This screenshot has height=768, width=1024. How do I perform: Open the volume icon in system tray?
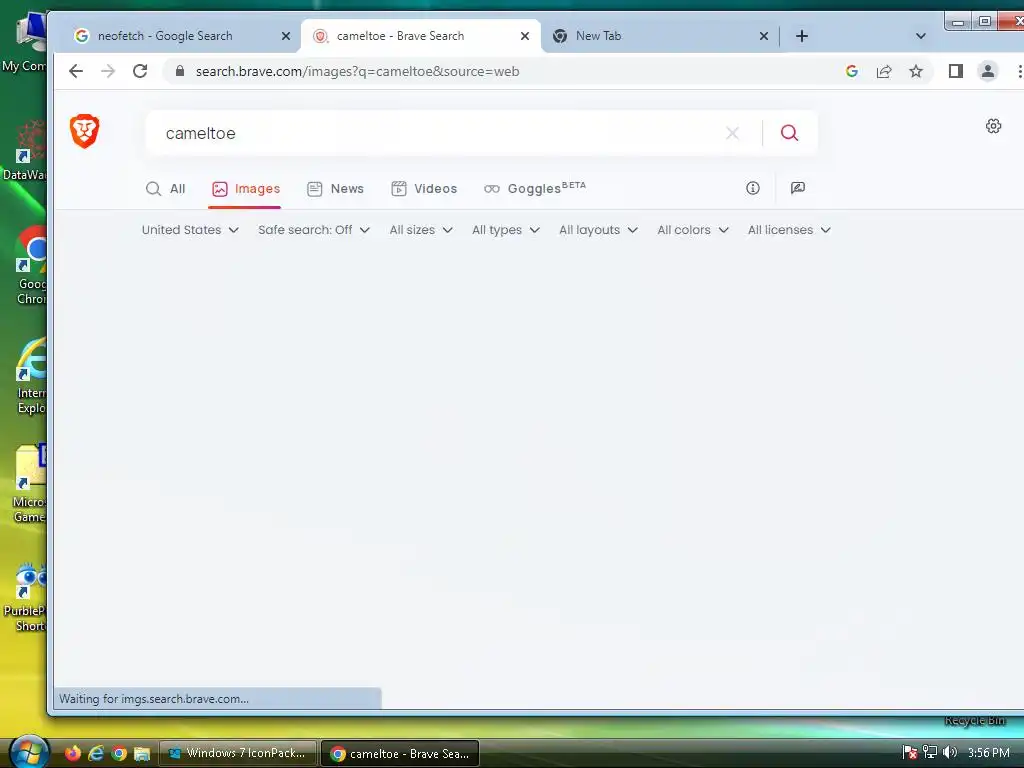950,752
